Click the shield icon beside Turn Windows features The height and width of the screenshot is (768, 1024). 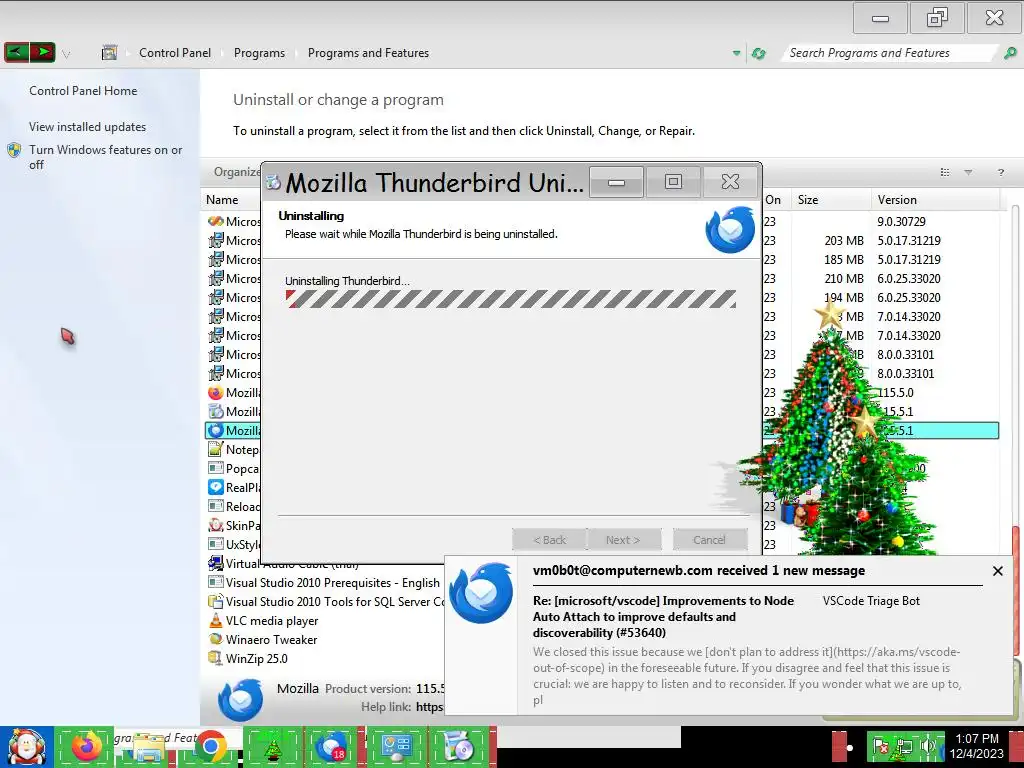[14, 150]
